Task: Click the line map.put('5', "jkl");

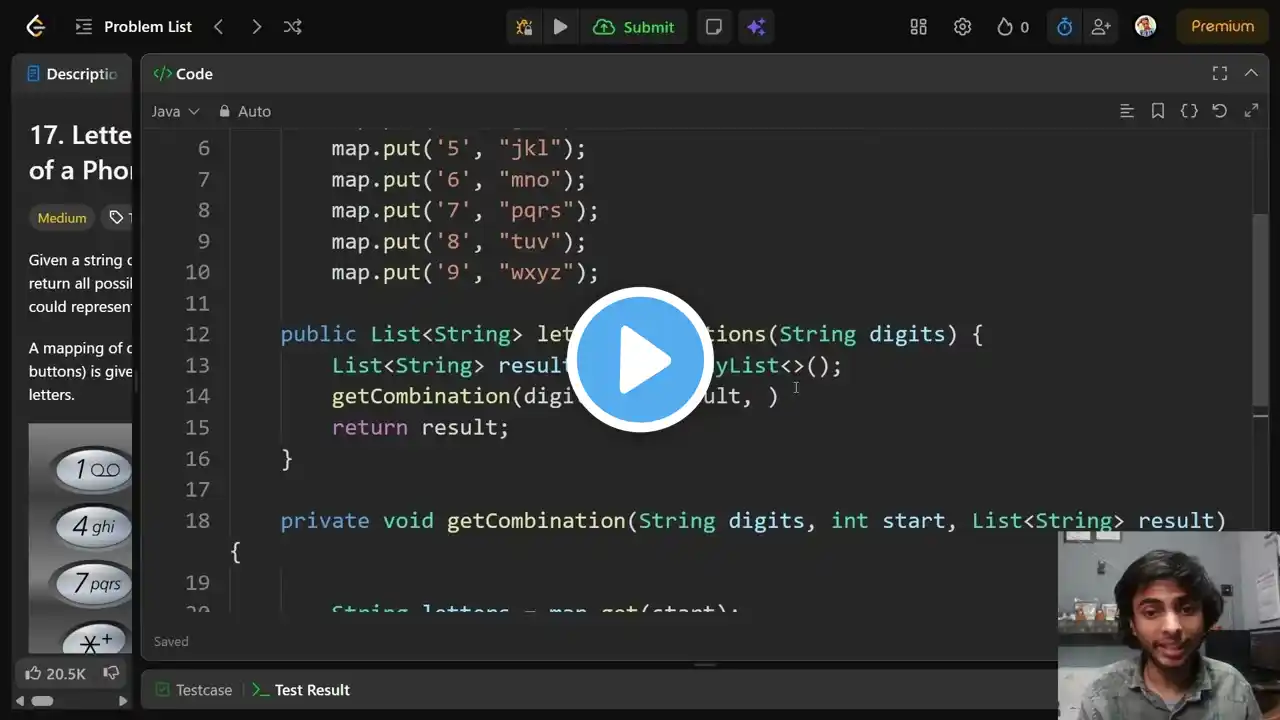Action: (x=459, y=149)
